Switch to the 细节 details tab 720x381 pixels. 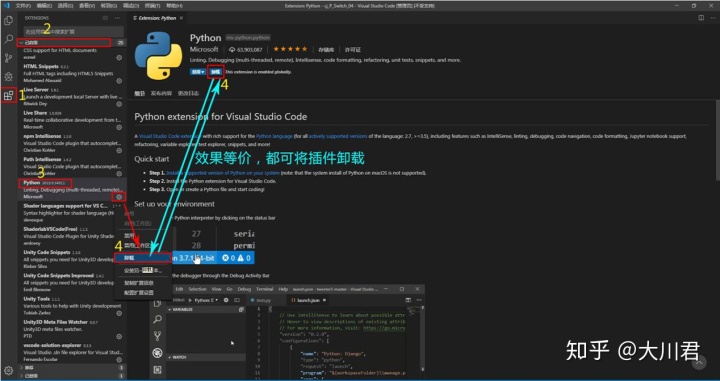[x=140, y=93]
